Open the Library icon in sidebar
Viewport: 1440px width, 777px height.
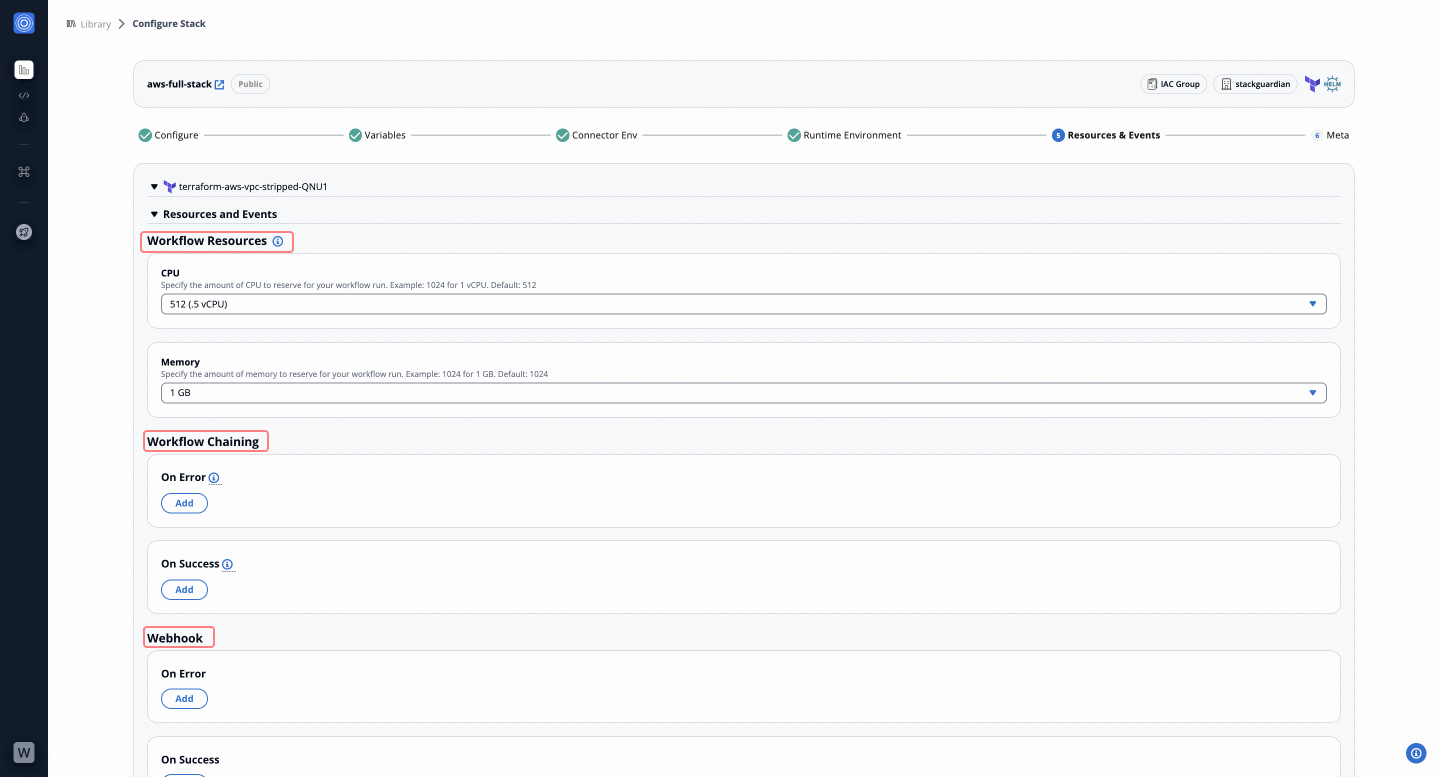(24, 70)
